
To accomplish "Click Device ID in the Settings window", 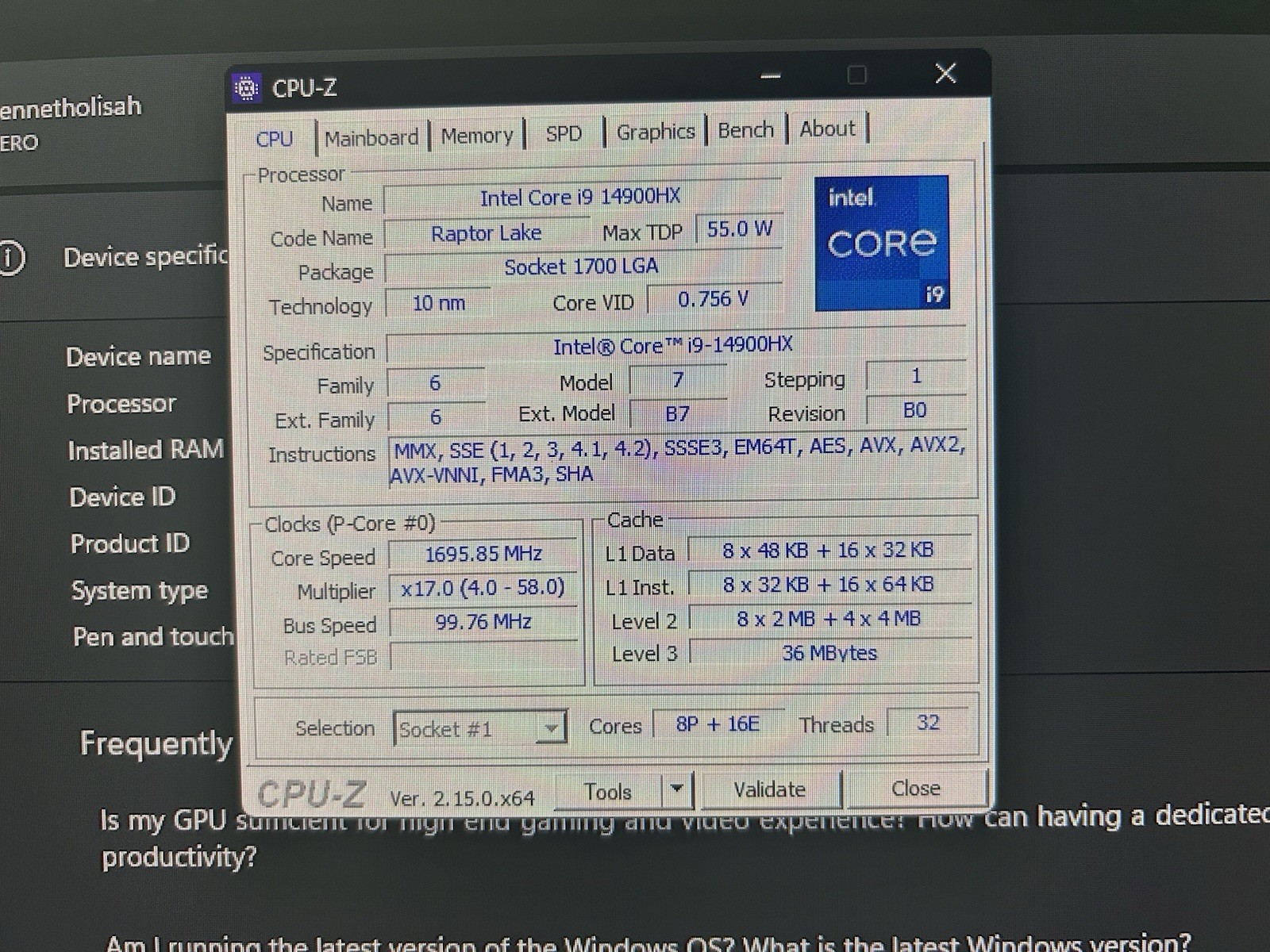I will [x=122, y=497].
